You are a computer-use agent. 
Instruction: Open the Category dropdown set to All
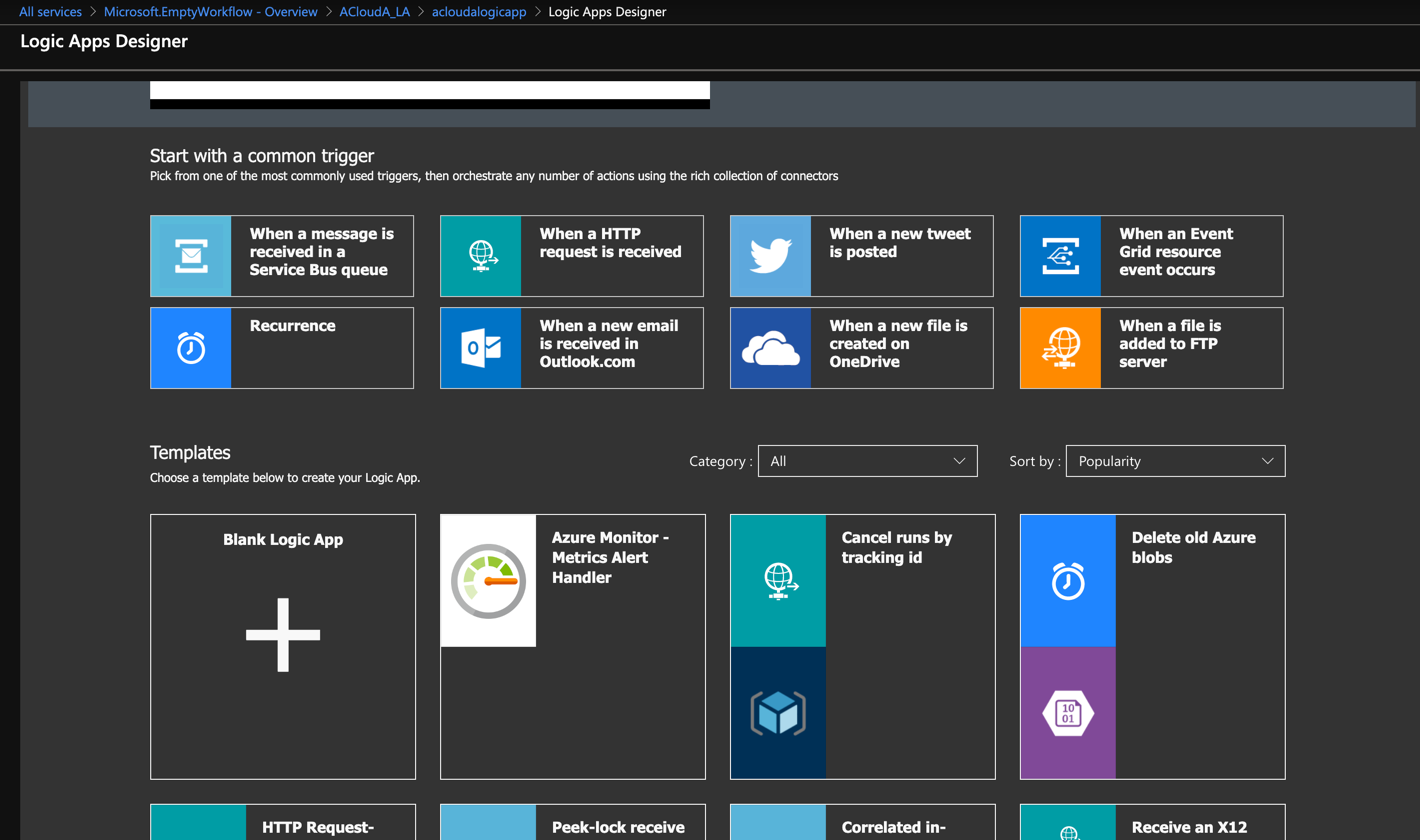point(868,461)
